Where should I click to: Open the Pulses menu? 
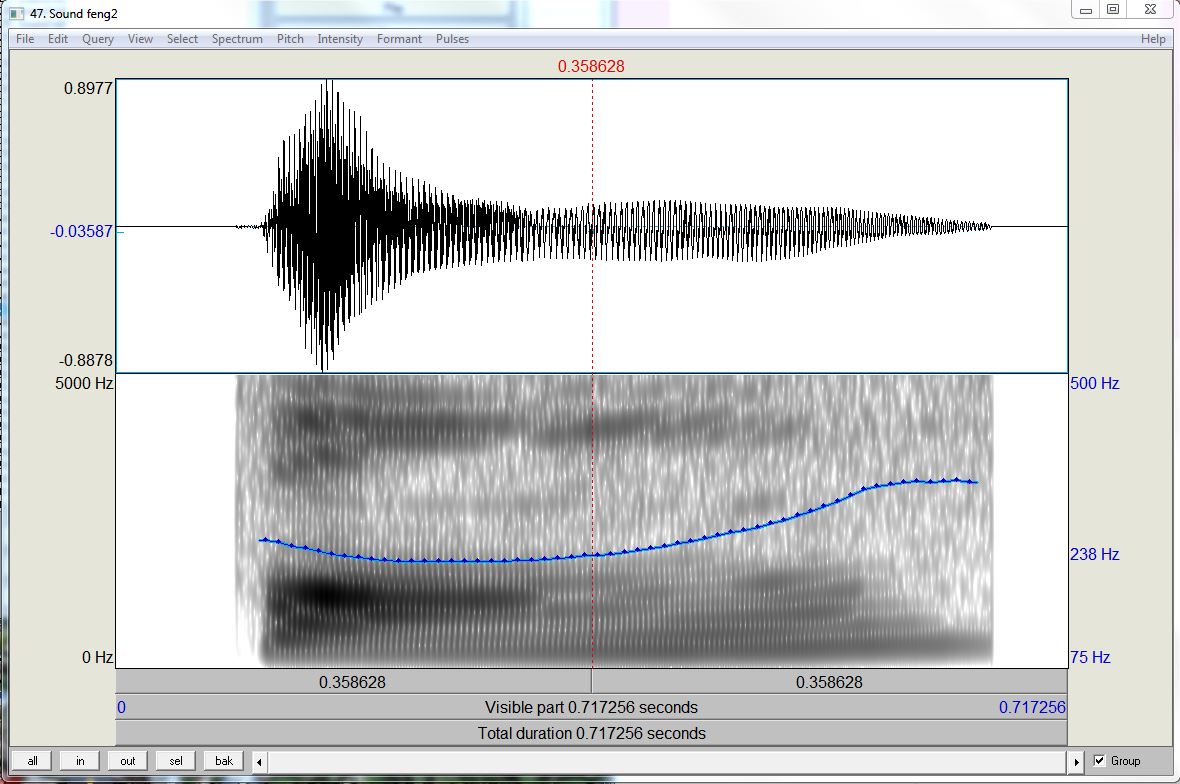452,38
